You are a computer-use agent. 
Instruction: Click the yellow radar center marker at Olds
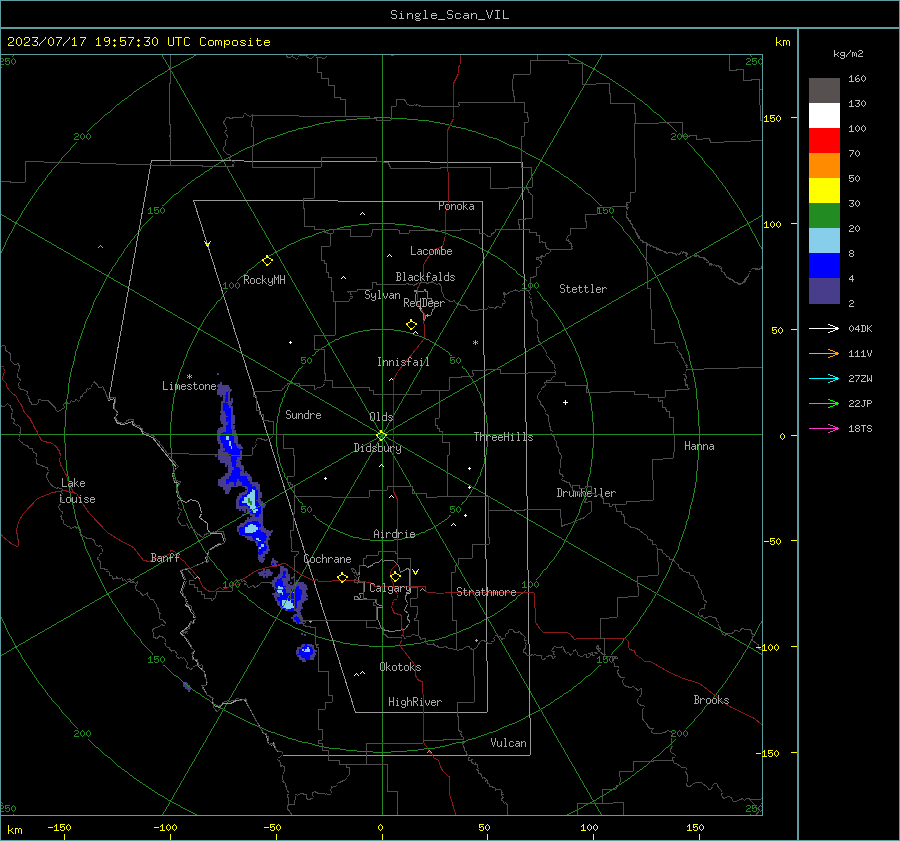click(x=381, y=435)
